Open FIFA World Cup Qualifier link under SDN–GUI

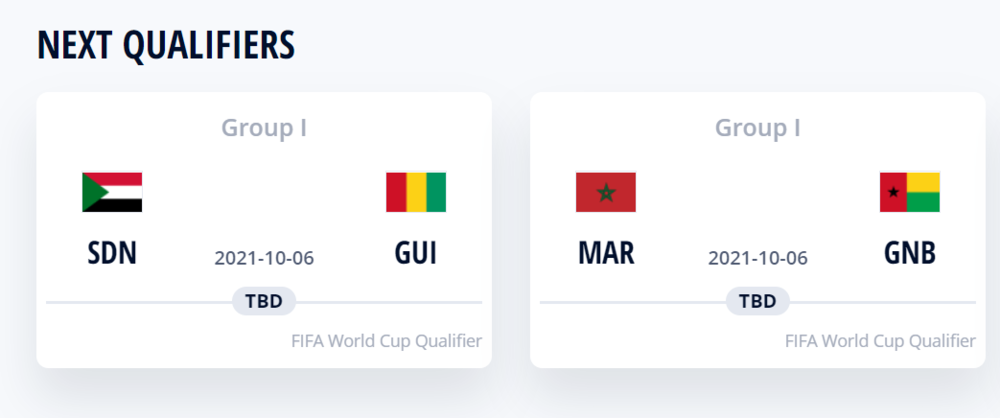(x=386, y=341)
